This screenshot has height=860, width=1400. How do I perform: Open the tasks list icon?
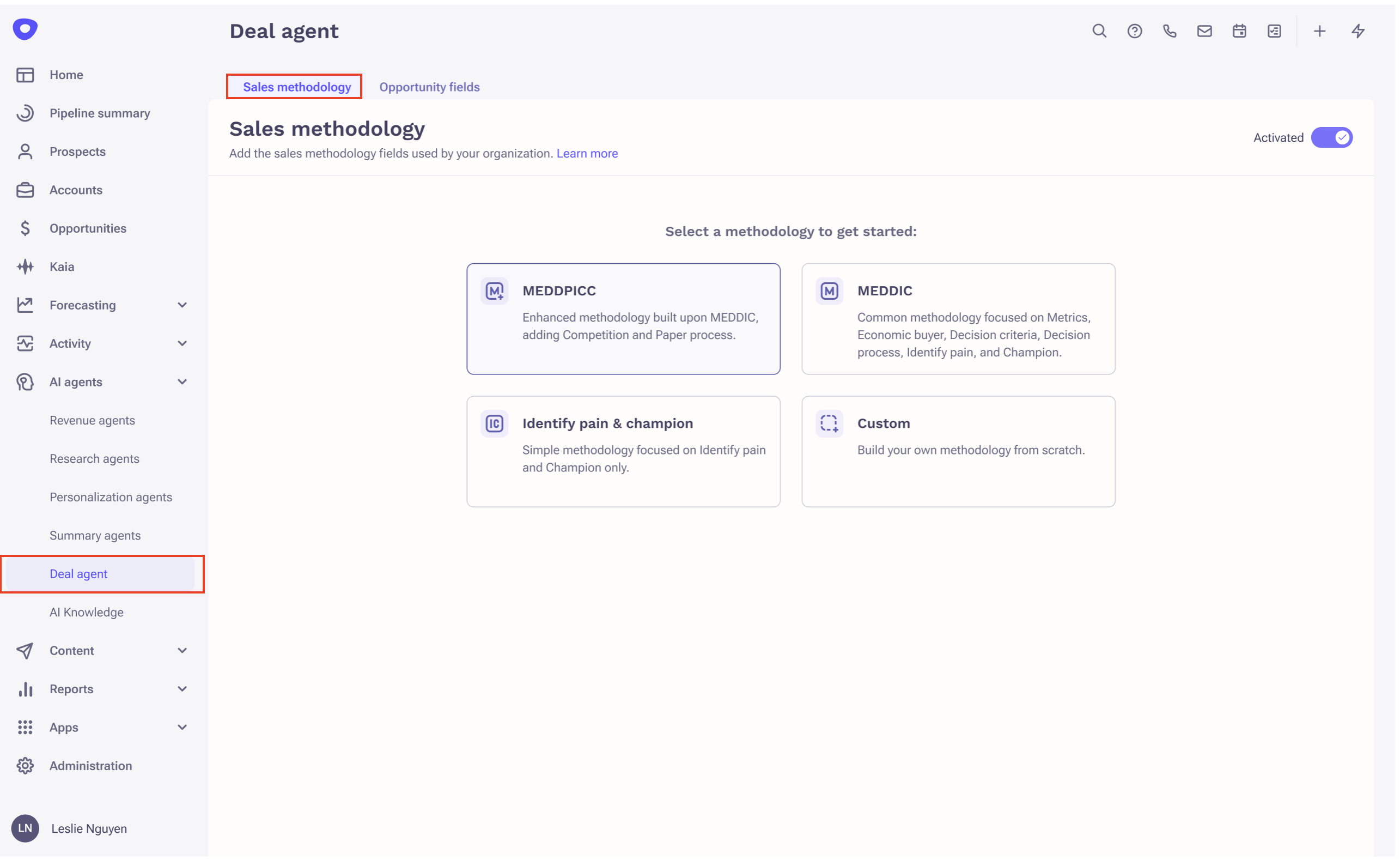coord(1274,31)
